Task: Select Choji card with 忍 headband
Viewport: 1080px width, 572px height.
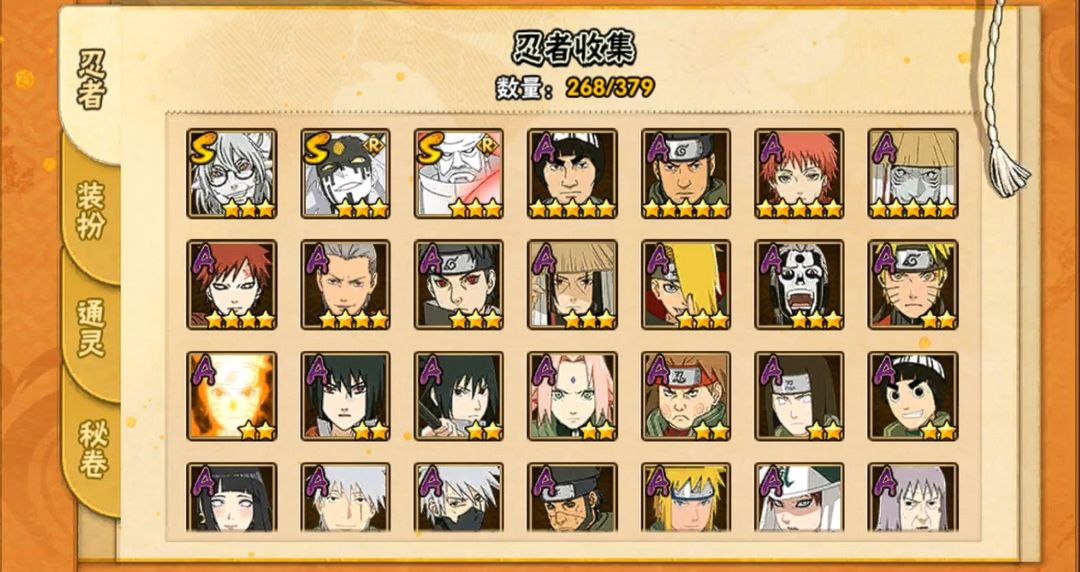Action: [x=686, y=396]
